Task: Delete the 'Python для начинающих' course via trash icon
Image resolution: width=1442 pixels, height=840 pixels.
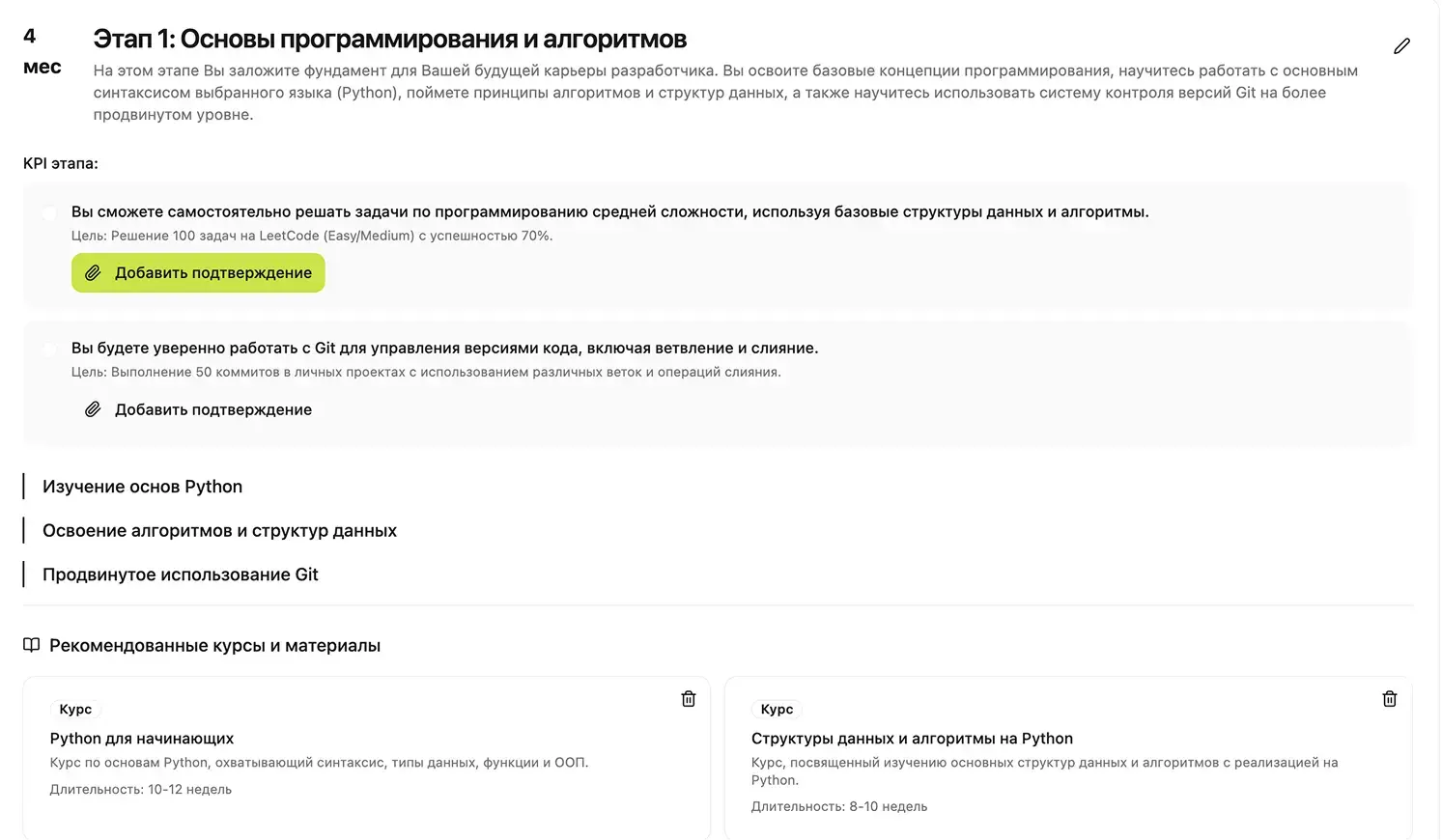Action: coord(689,699)
